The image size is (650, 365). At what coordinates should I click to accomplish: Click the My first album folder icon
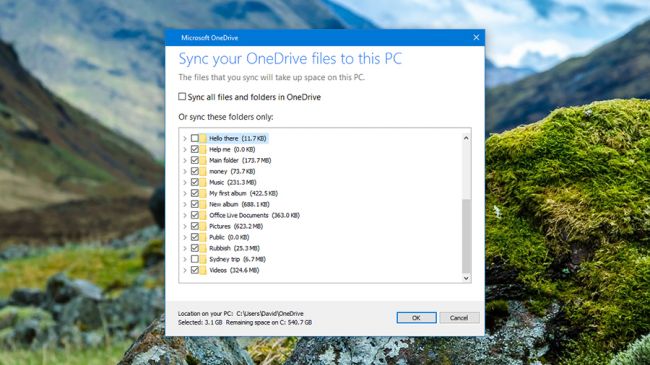tap(203, 193)
